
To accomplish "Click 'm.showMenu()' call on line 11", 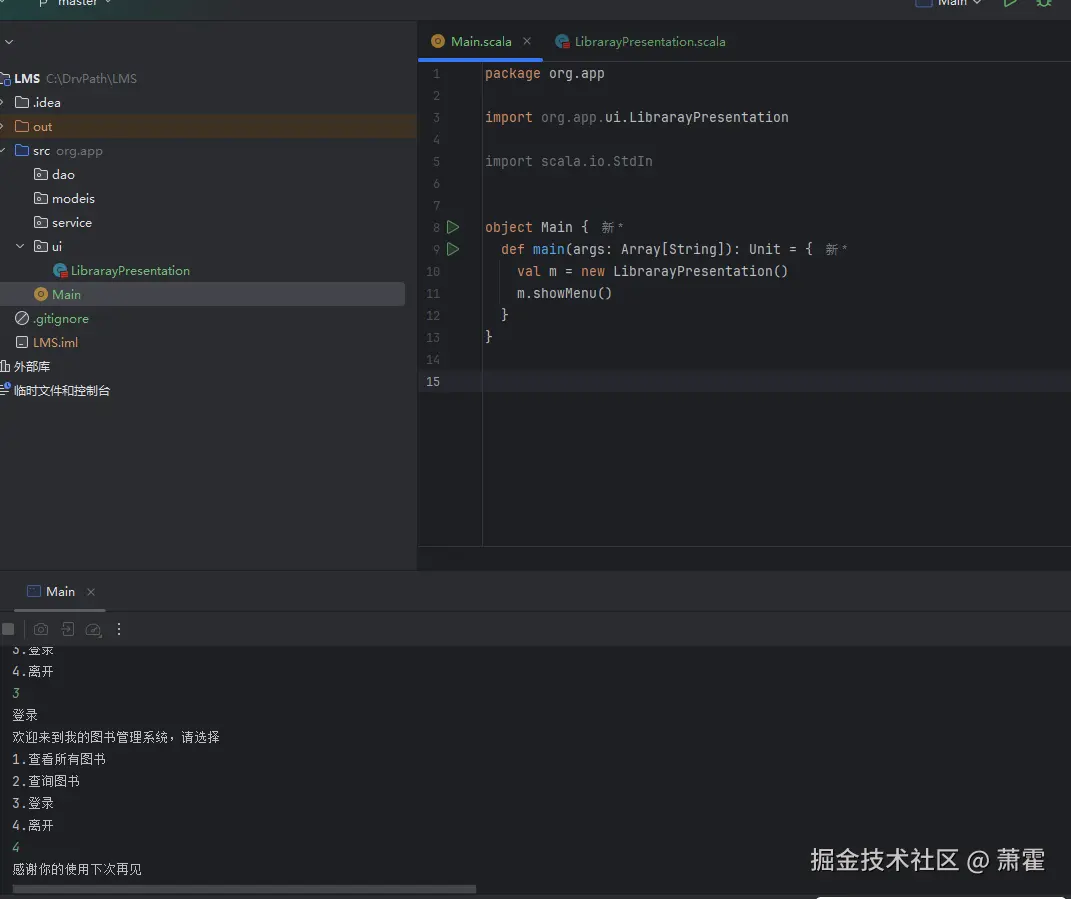I will [564, 293].
